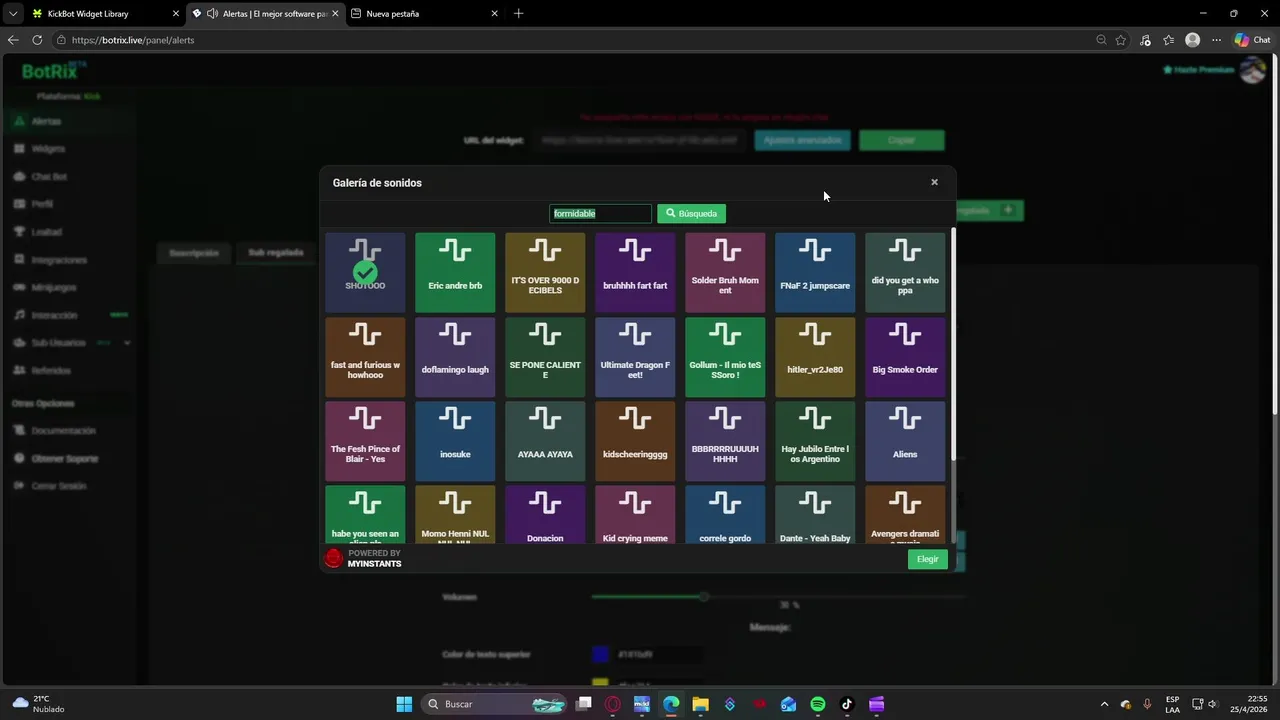Select Ultimate Dragon Feet! sound
1280x720 pixels.
[x=635, y=357]
